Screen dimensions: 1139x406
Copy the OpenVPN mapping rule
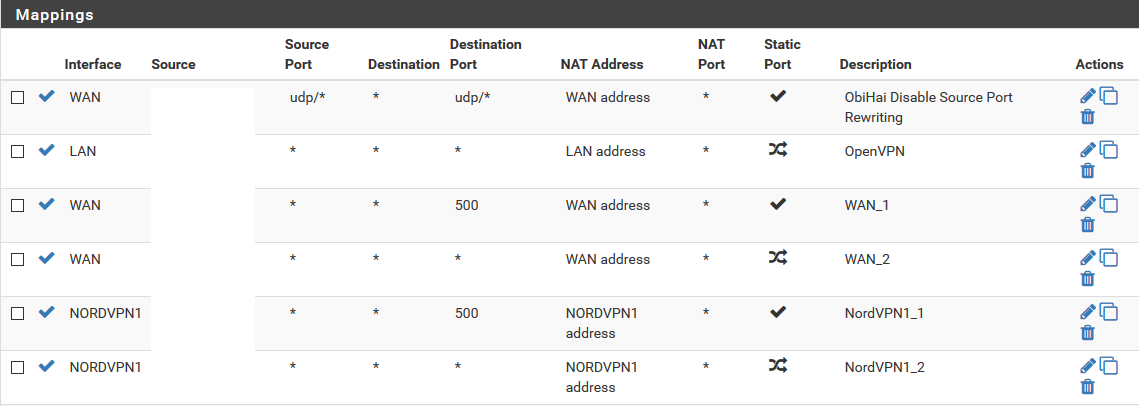(x=1108, y=150)
